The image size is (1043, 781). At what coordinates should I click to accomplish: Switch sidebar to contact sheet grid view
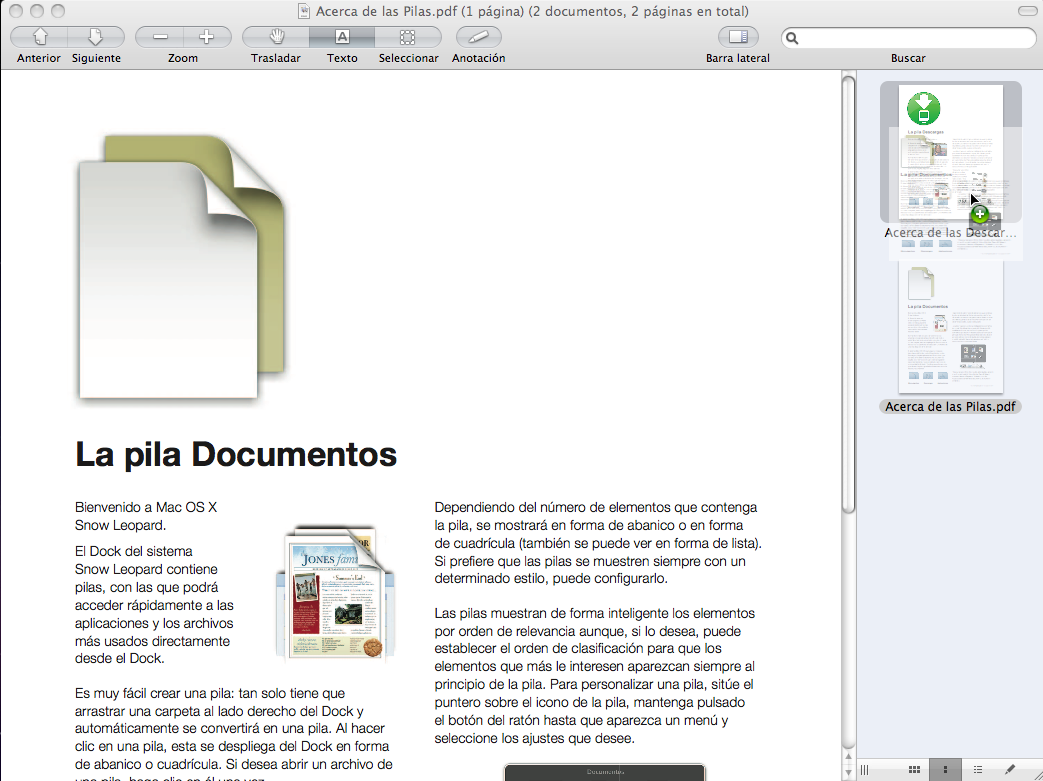[x=915, y=770]
